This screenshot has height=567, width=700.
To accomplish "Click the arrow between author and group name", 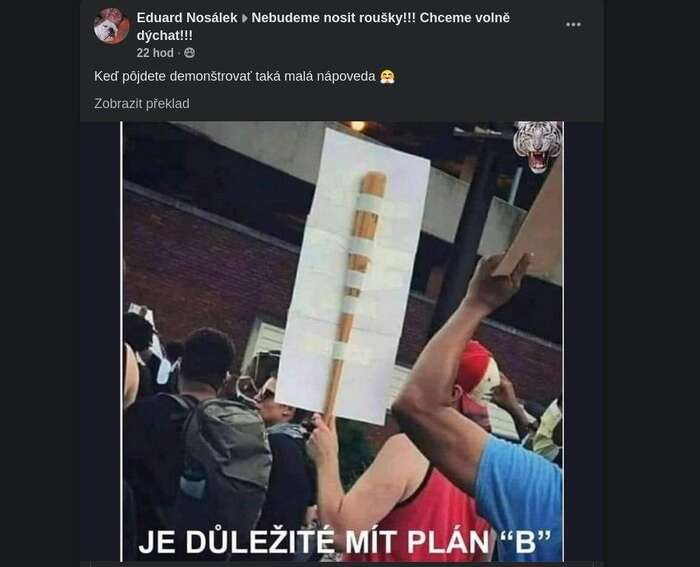I will [244, 18].
